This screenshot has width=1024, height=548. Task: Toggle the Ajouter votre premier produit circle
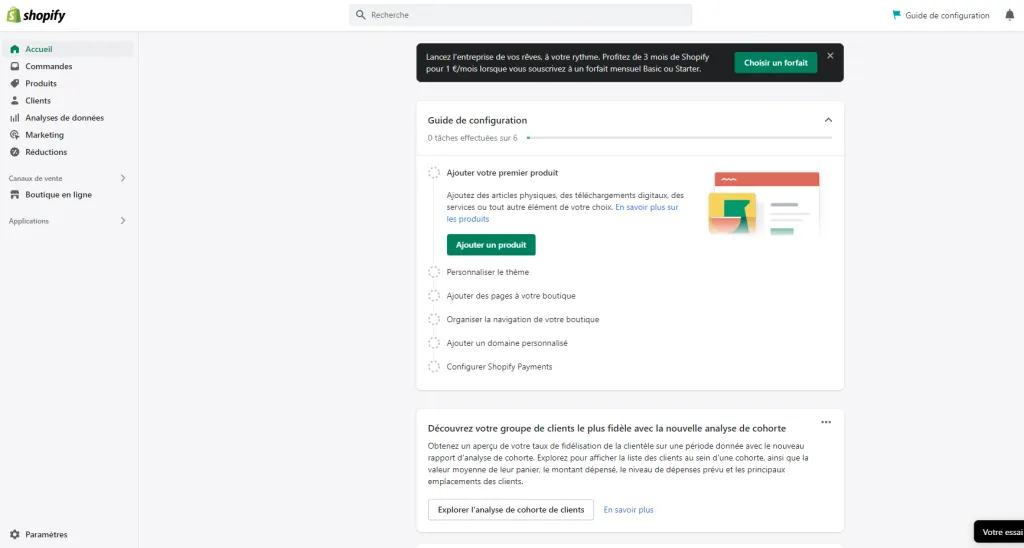pyautogui.click(x=434, y=173)
